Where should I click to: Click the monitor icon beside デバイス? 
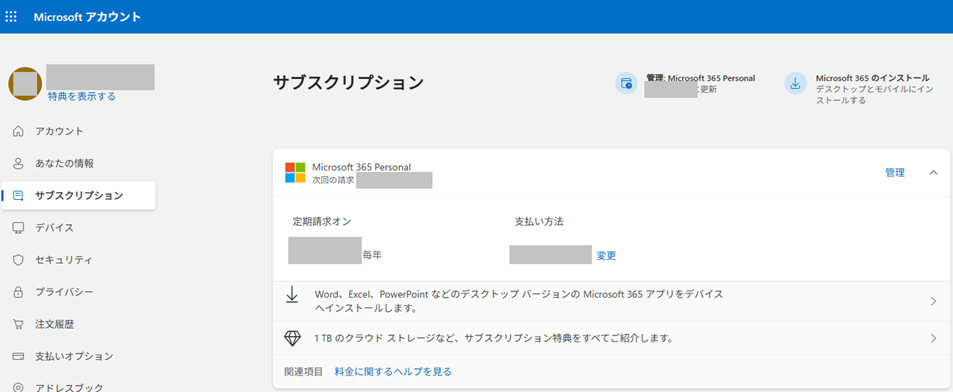coord(18,228)
